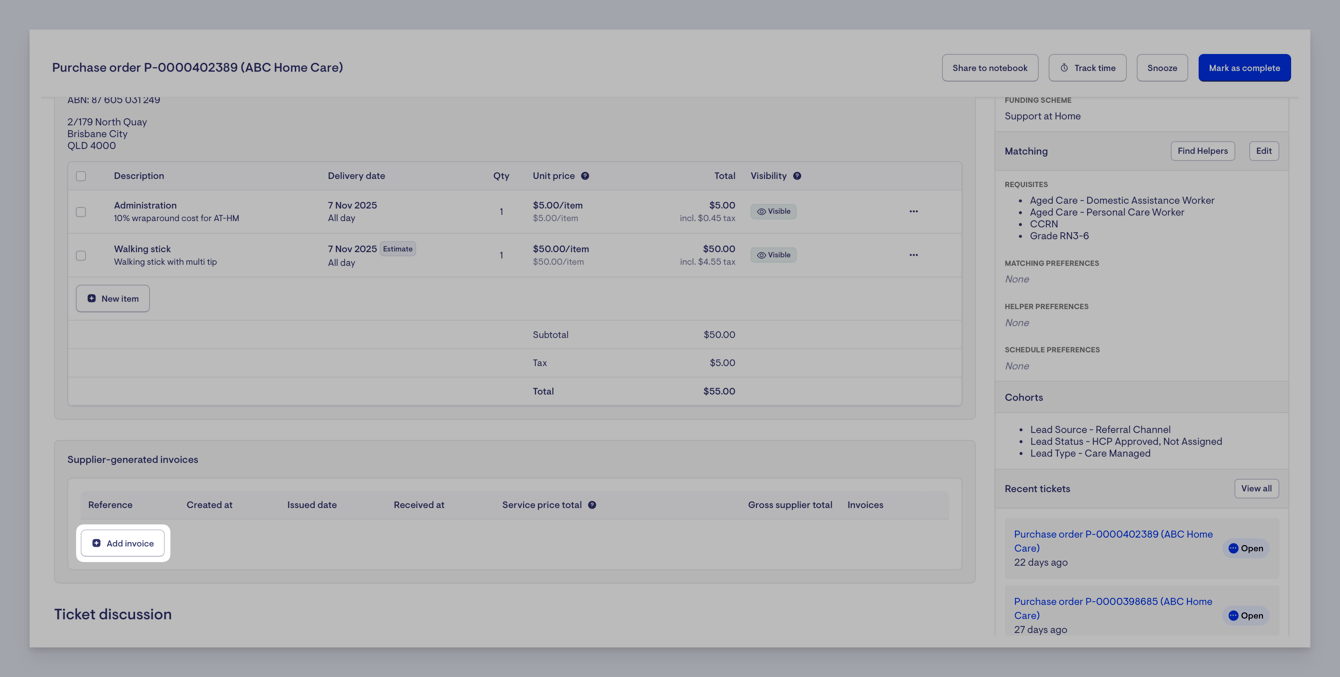Click Find Helpers in Matching section
This screenshot has height=677, width=1340.
pos(1202,151)
